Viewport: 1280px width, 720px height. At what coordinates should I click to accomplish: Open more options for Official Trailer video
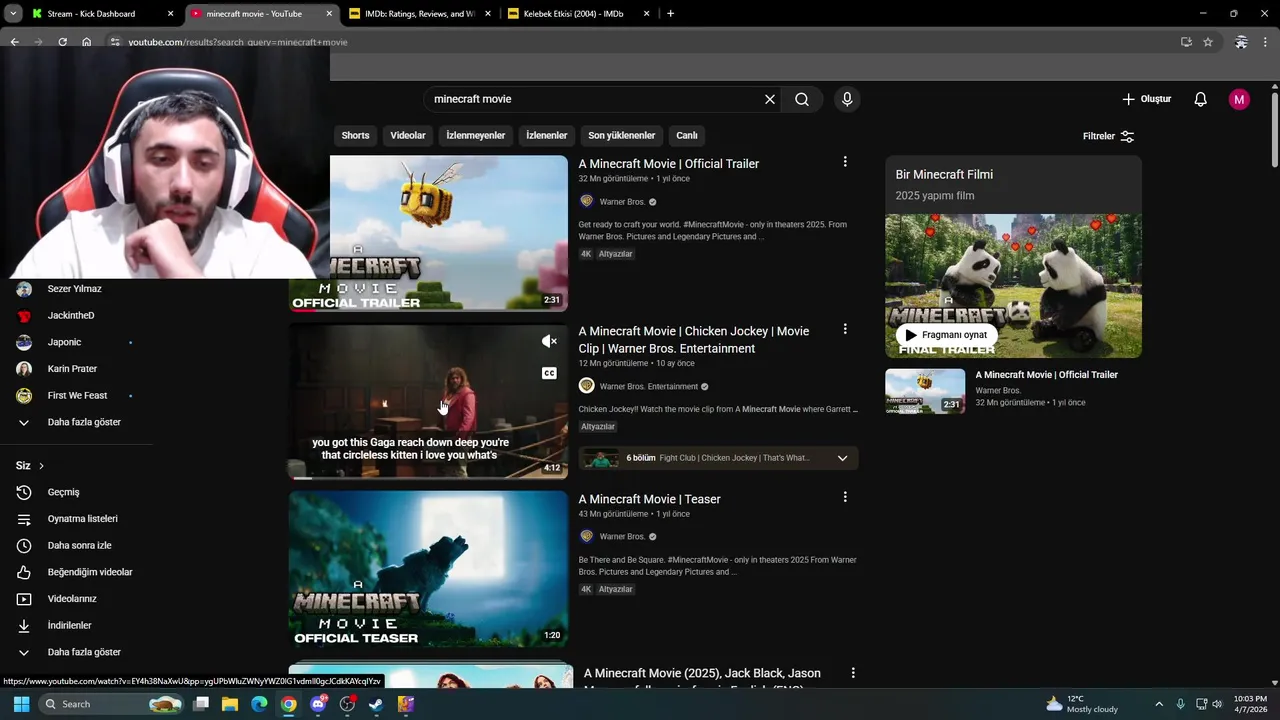point(845,162)
